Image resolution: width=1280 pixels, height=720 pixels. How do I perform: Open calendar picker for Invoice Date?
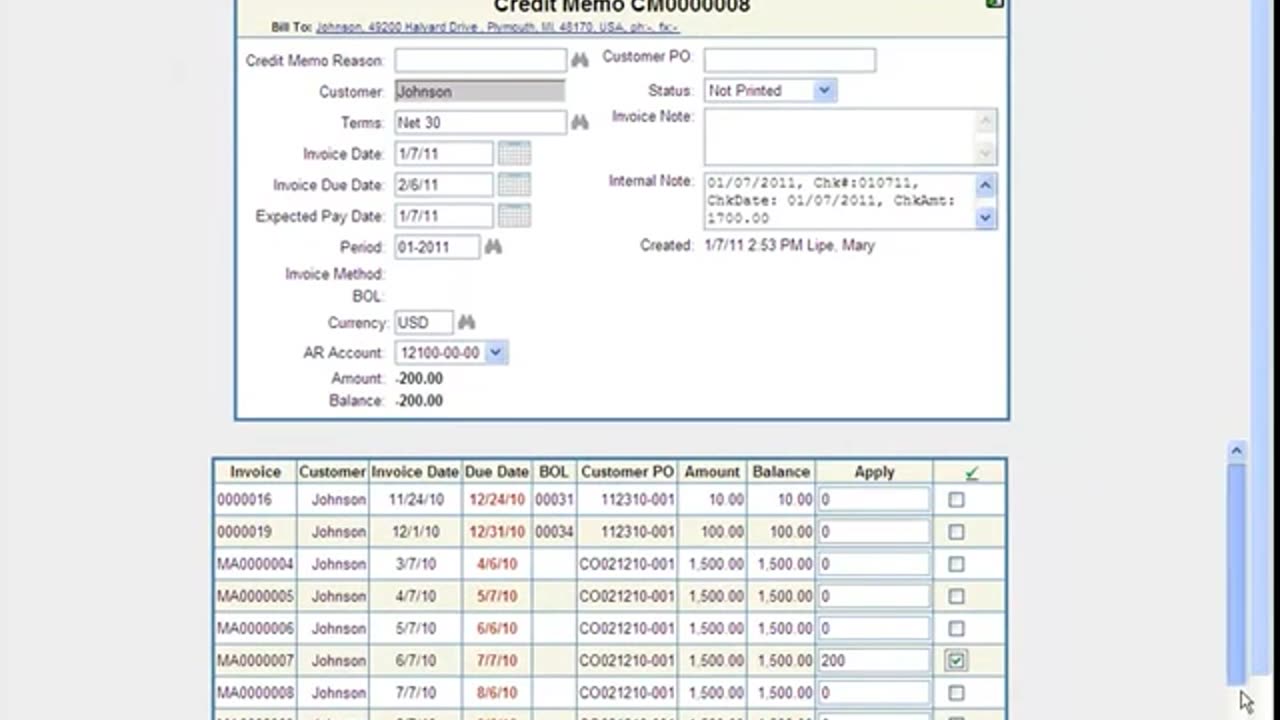point(515,154)
